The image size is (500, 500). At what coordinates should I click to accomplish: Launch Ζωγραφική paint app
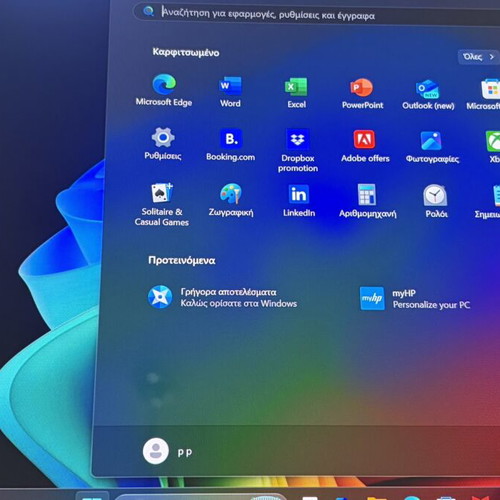tap(231, 200)
